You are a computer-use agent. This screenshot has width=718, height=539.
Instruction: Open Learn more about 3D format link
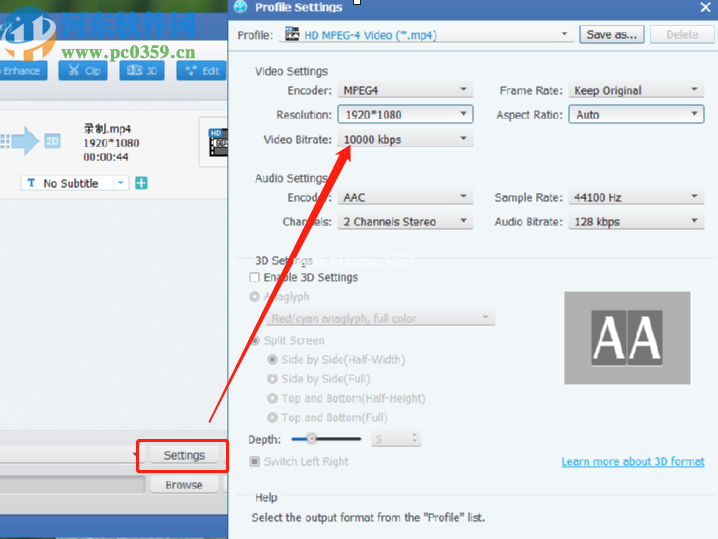pos(632,462)
